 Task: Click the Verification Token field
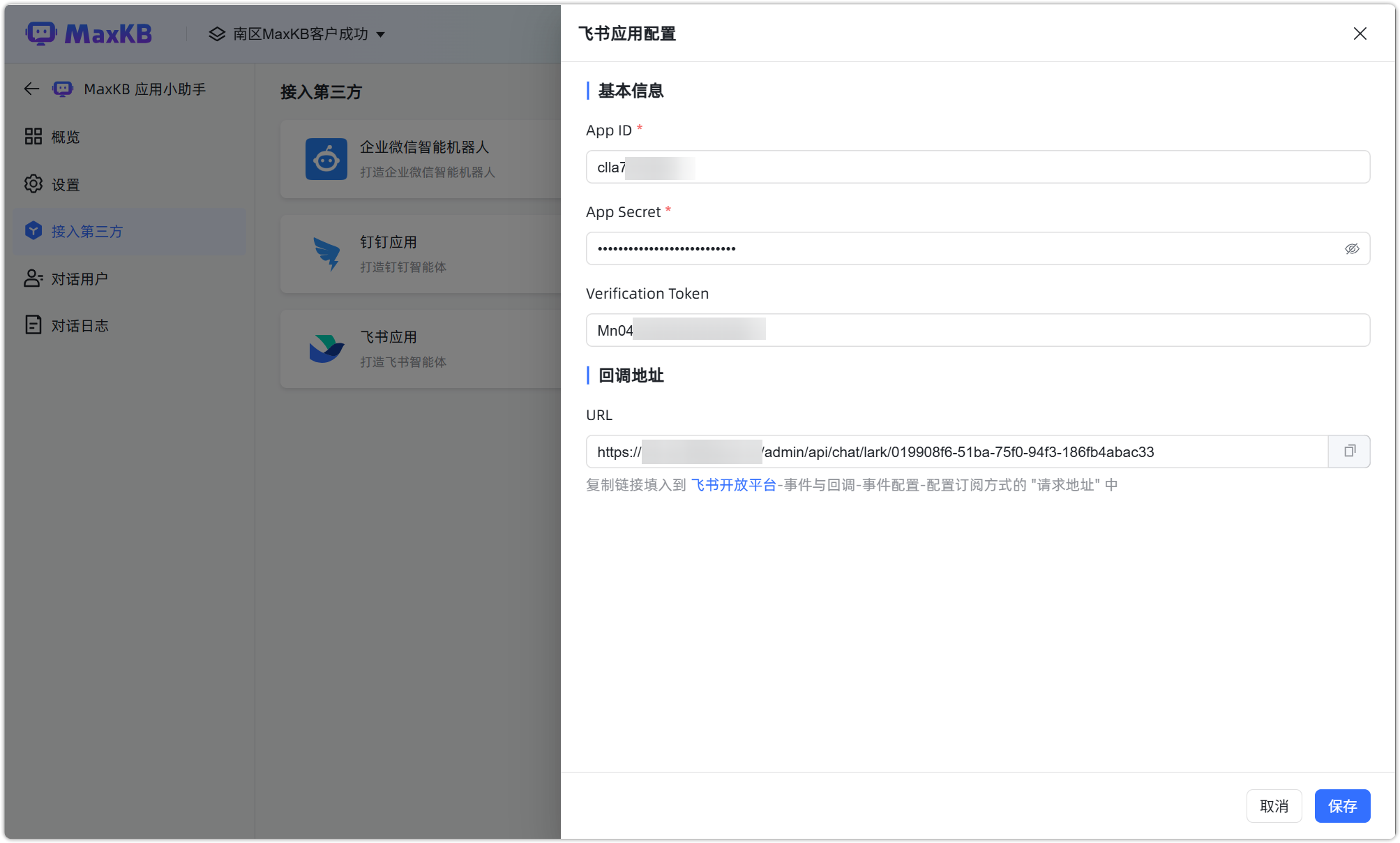click(x=977, y=329)
